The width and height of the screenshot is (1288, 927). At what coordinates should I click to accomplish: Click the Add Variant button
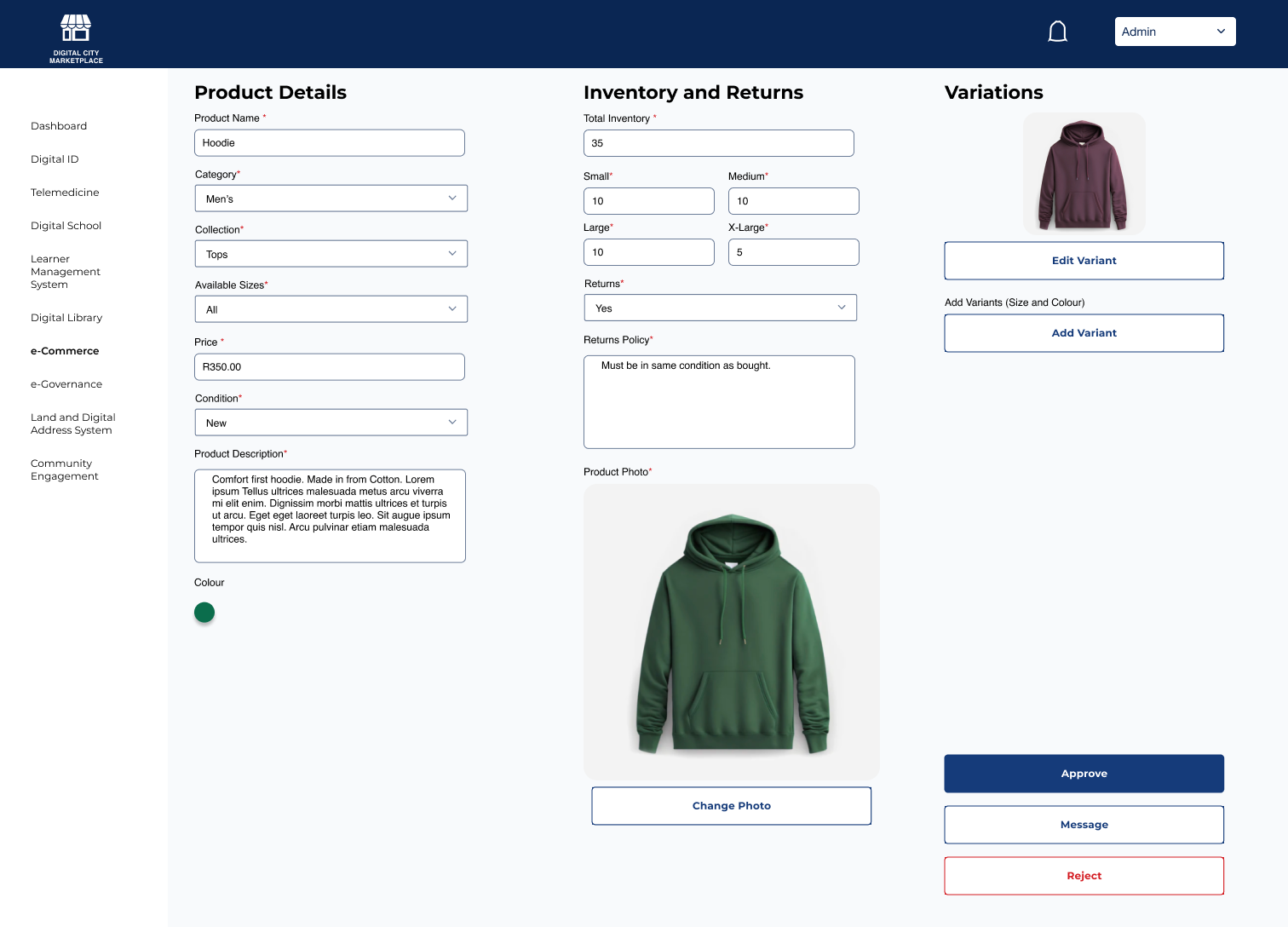tap(1084, 333)
